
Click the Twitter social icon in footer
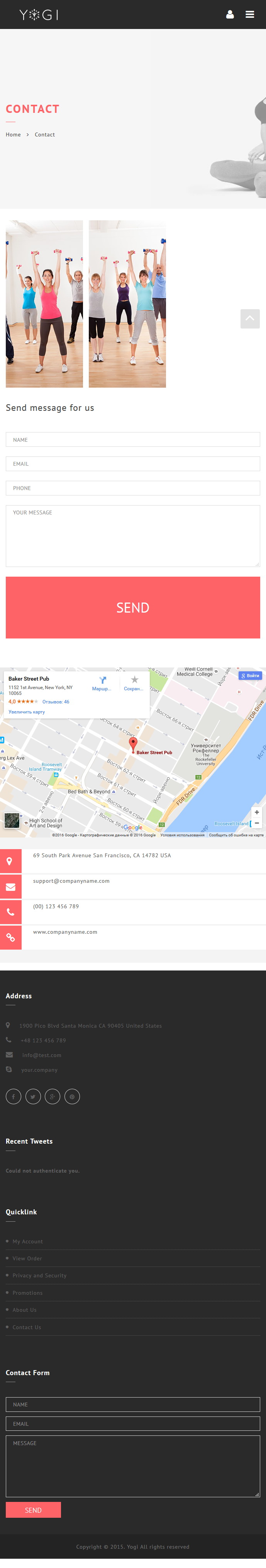pos(33,1096)
